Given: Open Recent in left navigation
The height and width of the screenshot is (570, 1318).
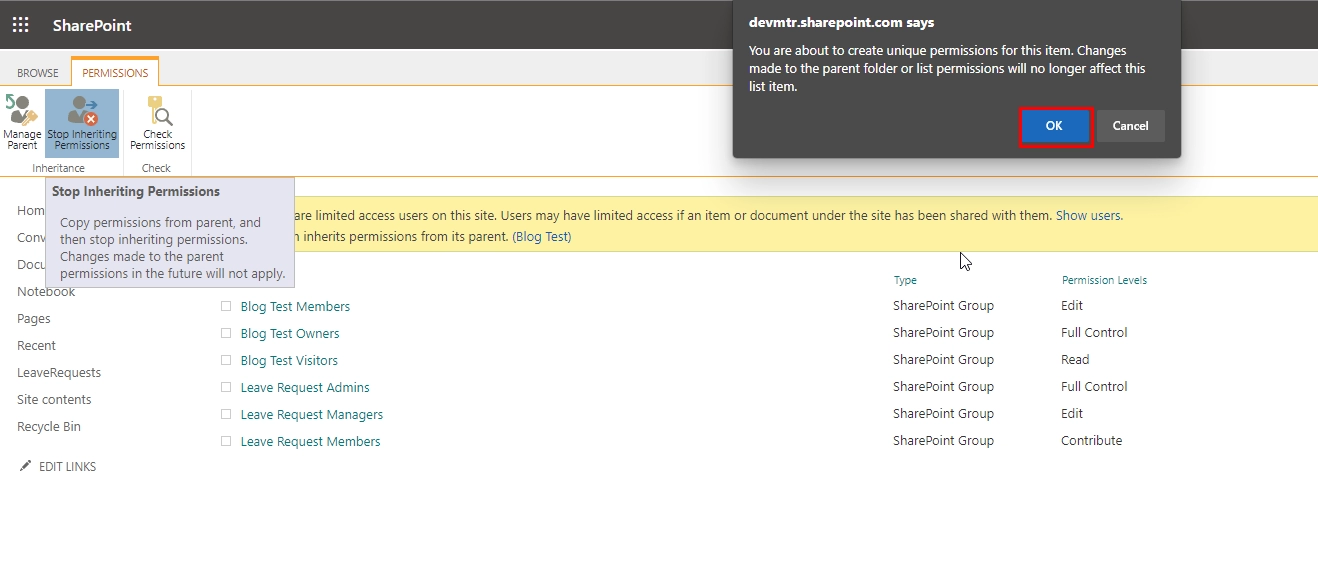Looking at the screenshot, I should 36,345.
